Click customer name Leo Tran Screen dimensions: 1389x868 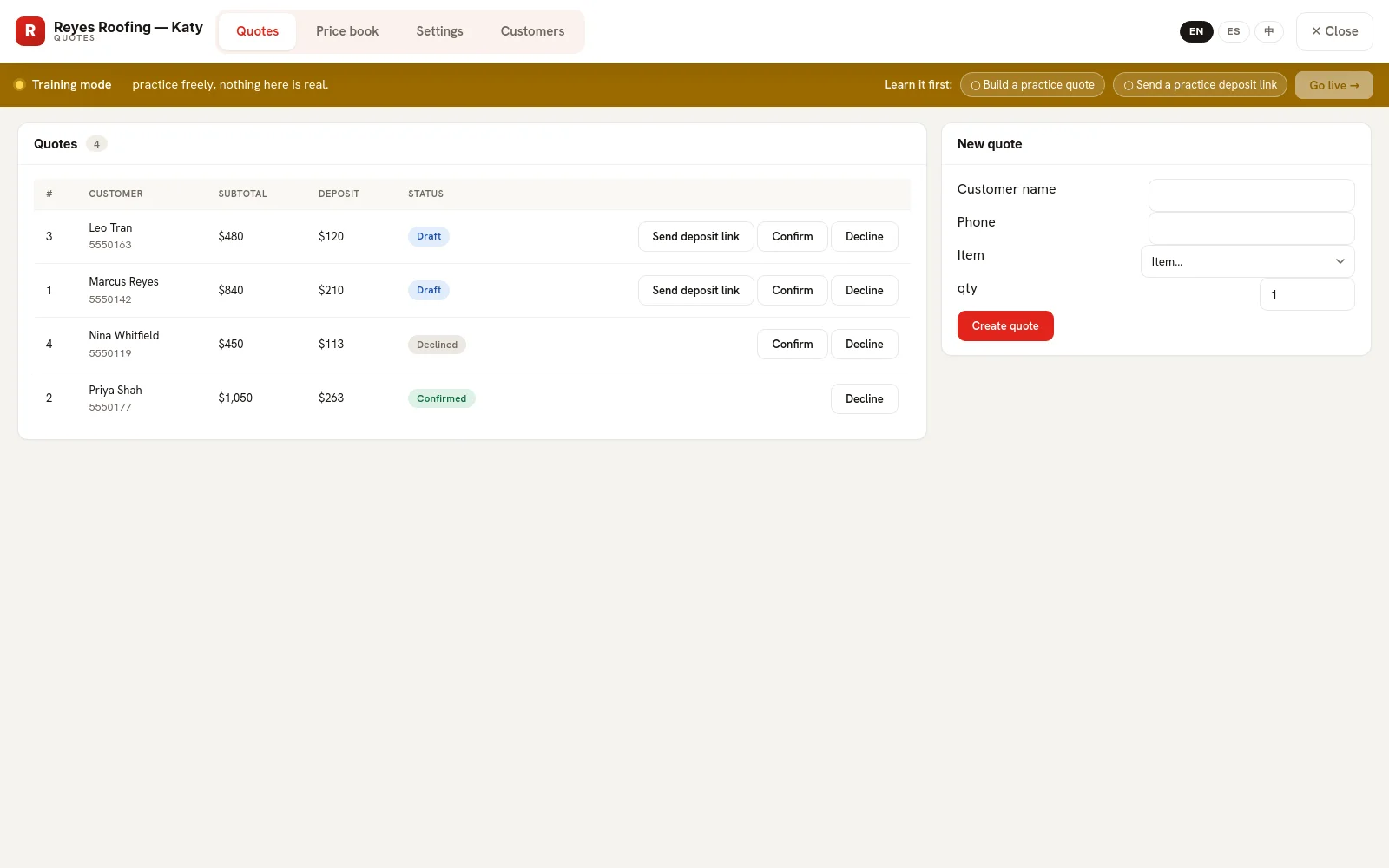pyautogui.click(x=110, y=228)
